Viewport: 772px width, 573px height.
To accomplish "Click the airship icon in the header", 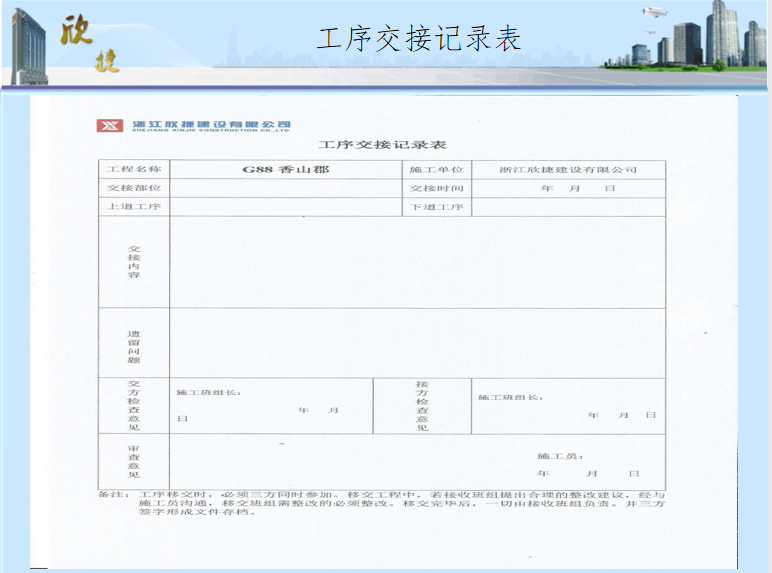I will [x=654, y=13].
